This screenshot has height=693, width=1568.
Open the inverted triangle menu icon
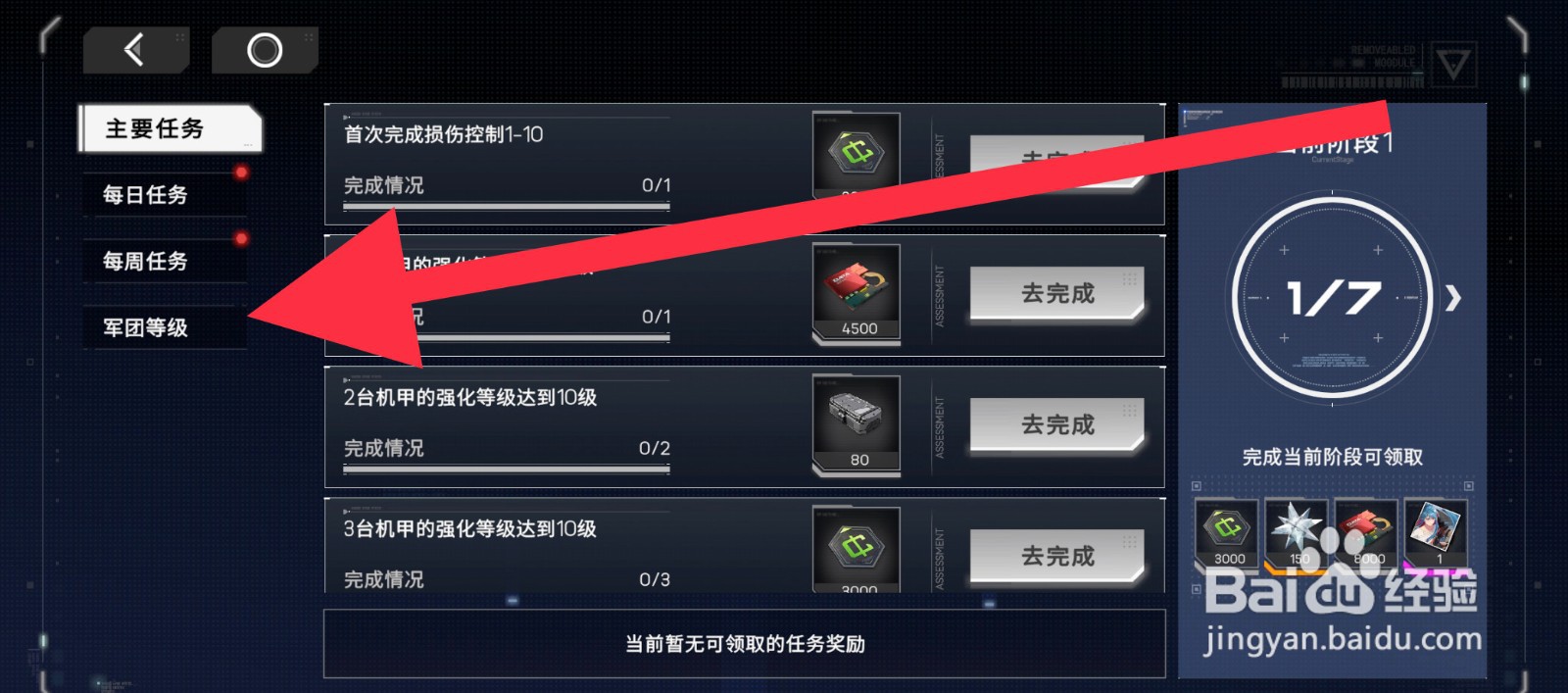(x=1452, y=65)
